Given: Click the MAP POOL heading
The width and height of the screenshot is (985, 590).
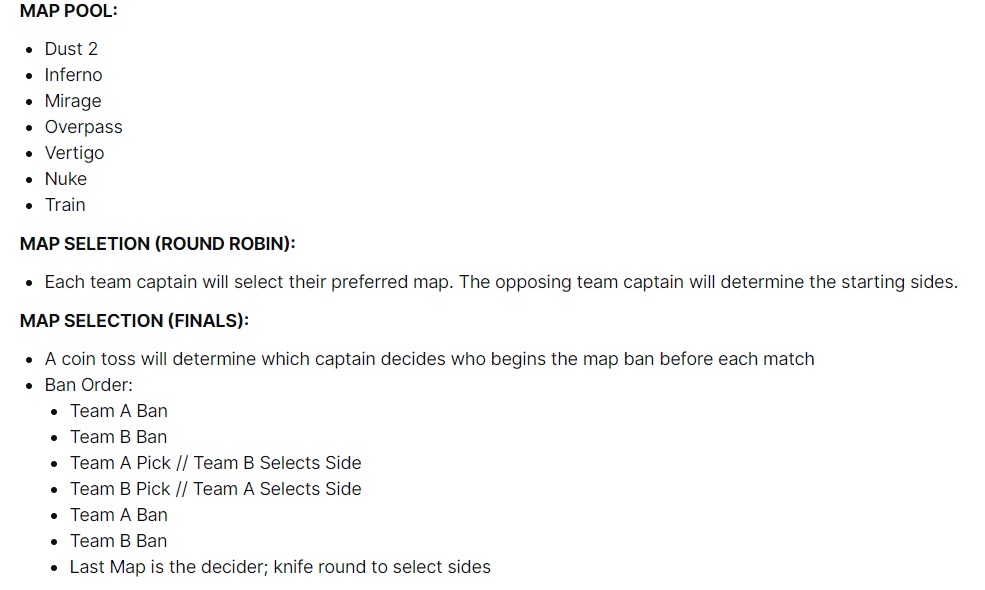Looking at the screenshot, I should point(68,11).
